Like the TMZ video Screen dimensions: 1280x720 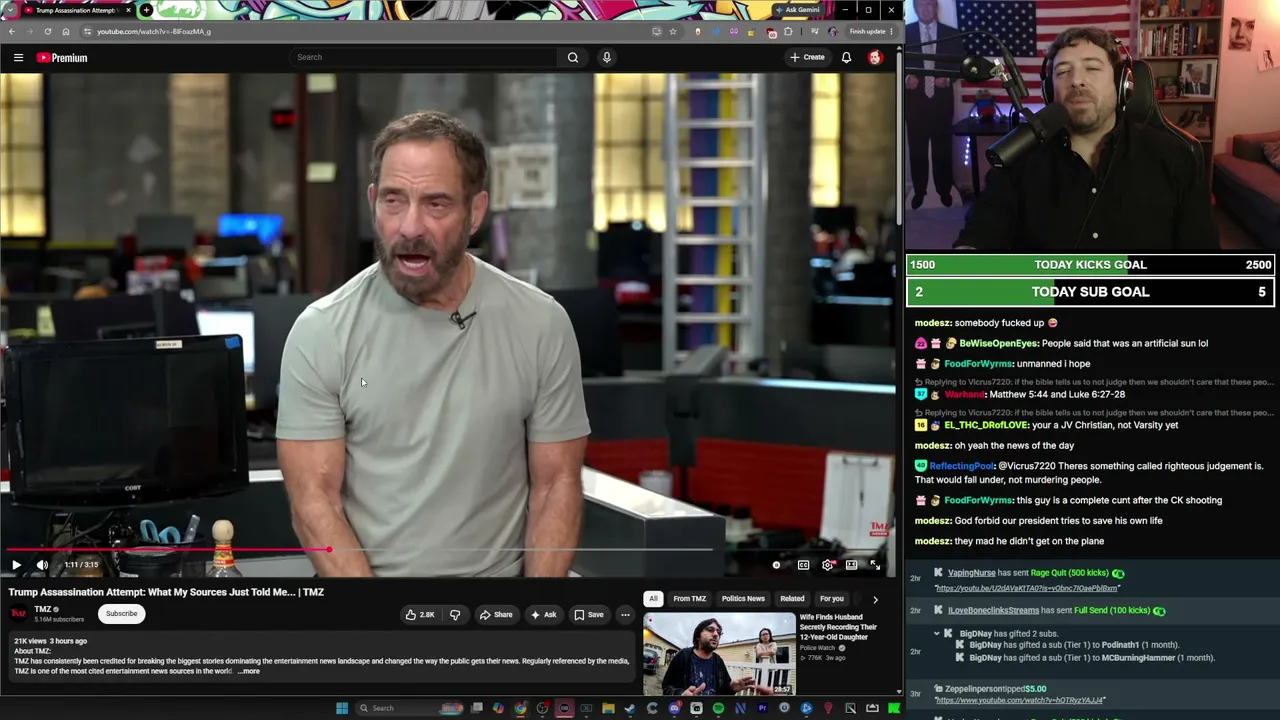pos(420,615)
